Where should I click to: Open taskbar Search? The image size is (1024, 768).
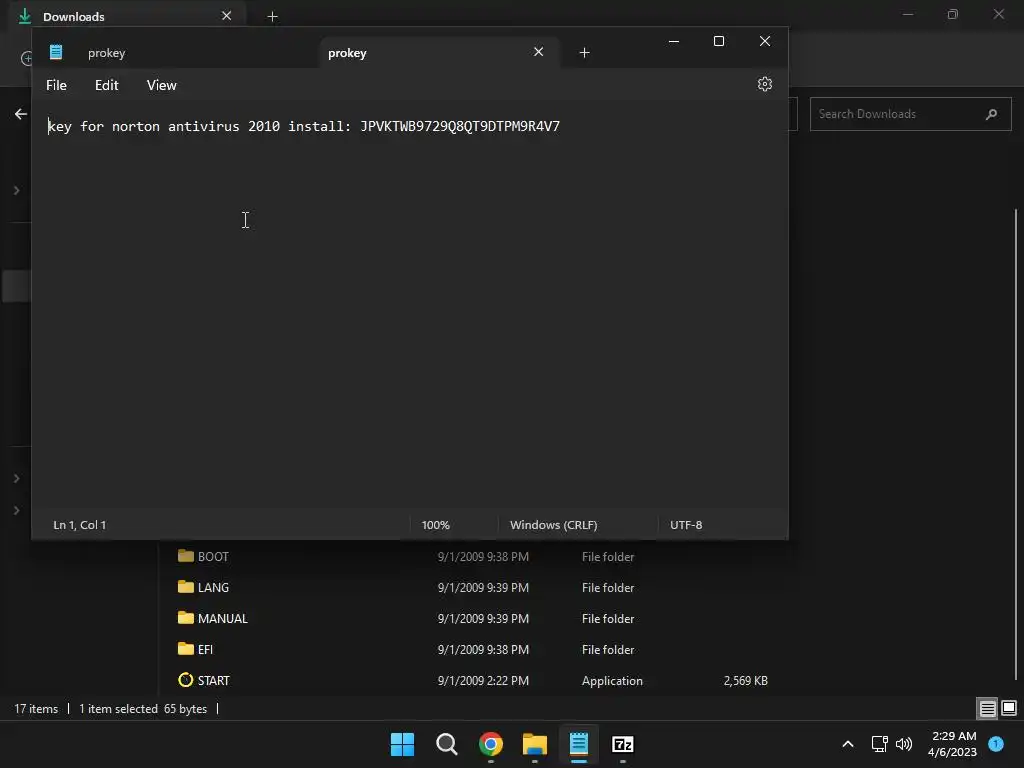pos(447,744)
